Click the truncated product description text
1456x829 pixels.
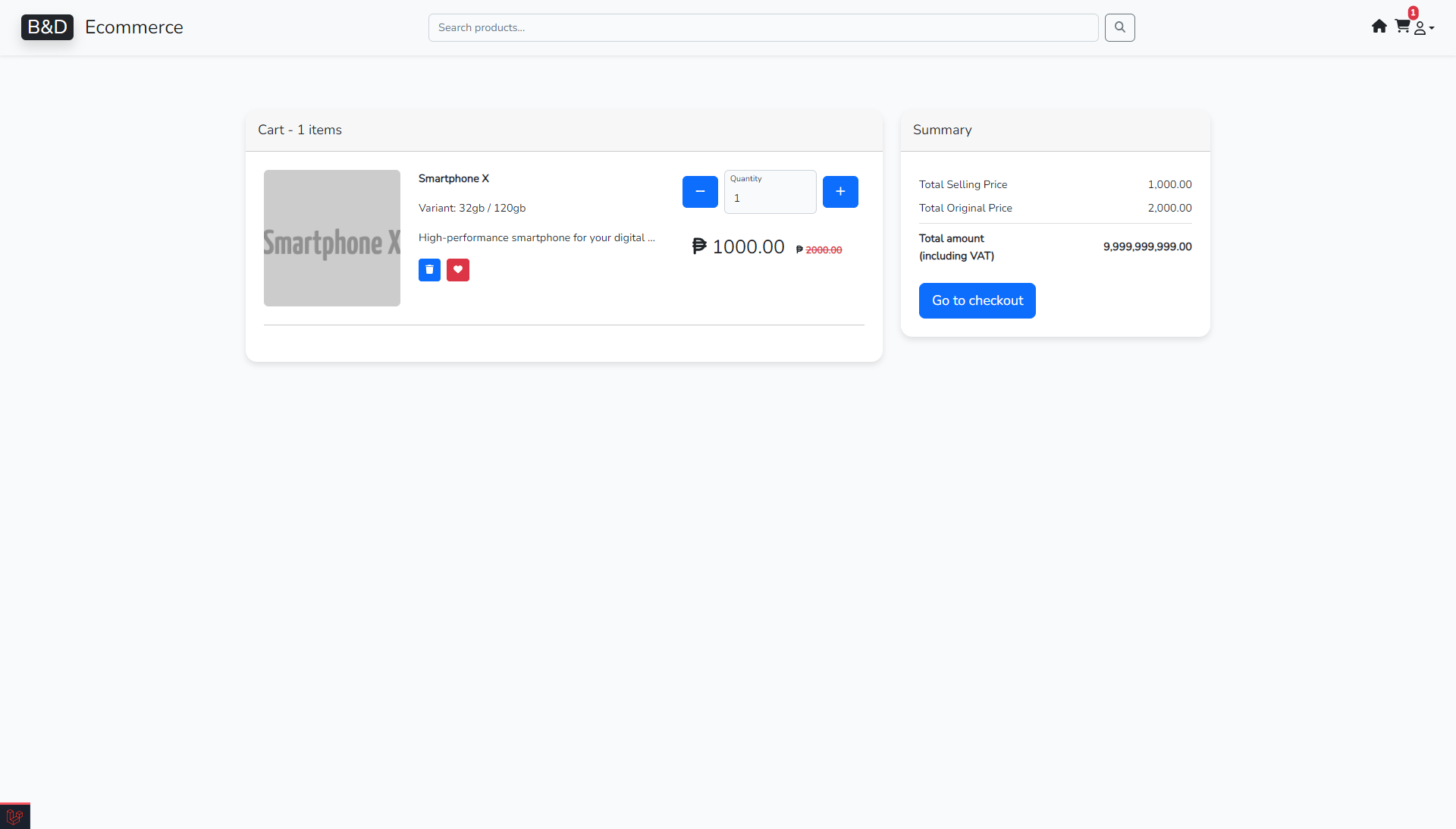pyautogui.click(x=536, y=238)
